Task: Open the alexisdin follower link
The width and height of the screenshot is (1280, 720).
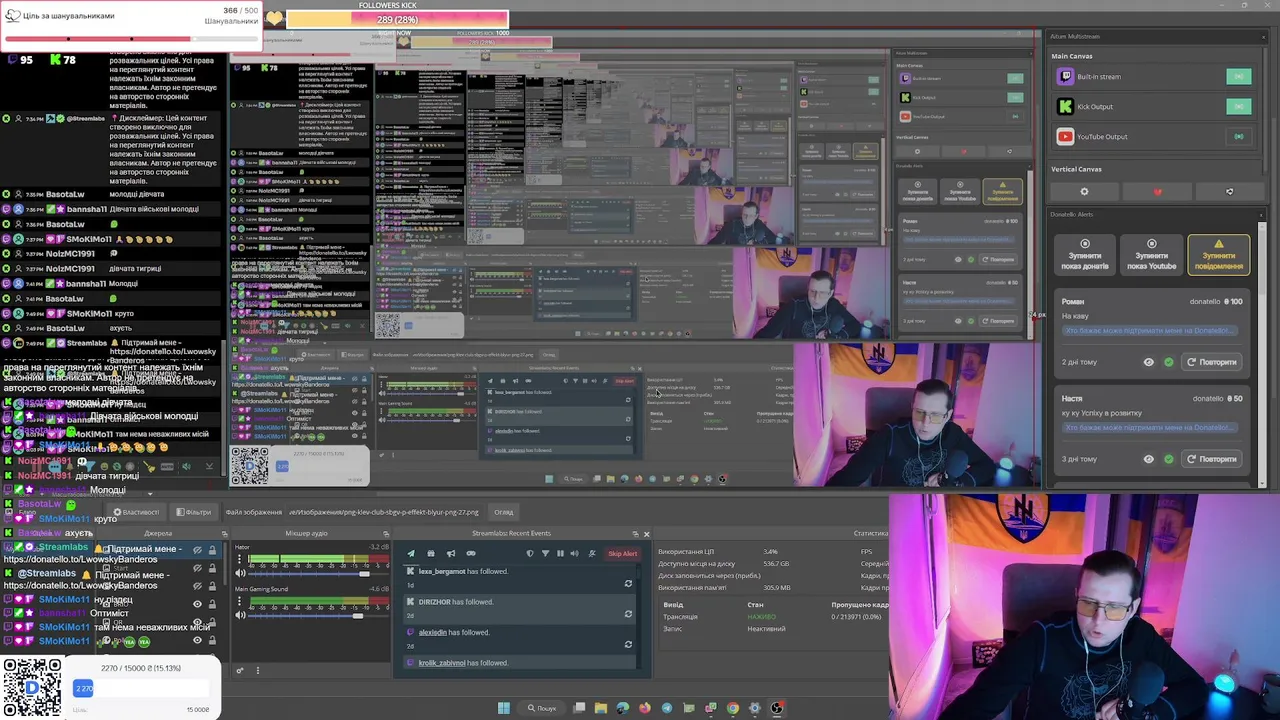Action: pos(432,632)
